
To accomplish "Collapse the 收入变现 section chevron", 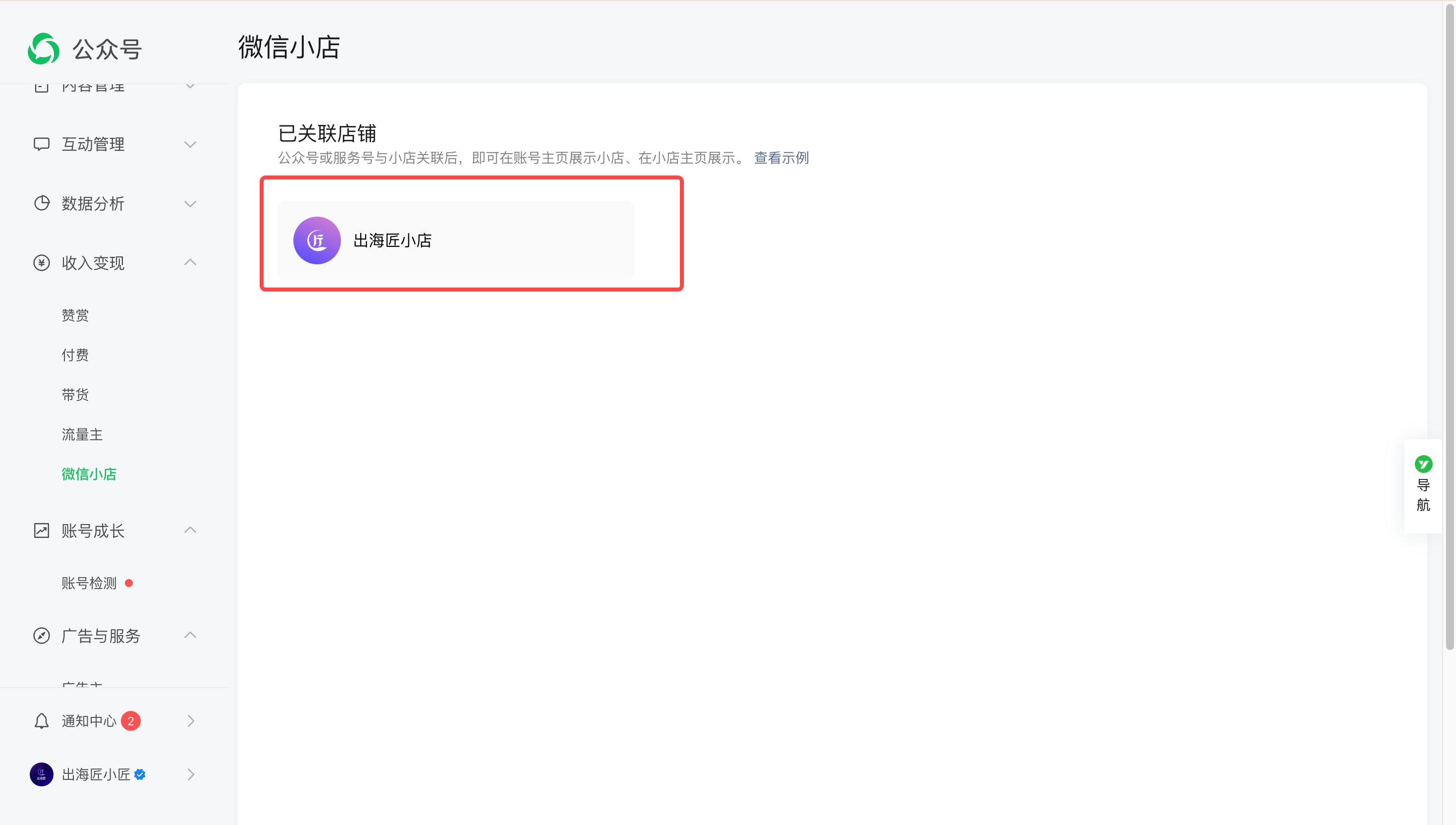I will click(190, 262).
